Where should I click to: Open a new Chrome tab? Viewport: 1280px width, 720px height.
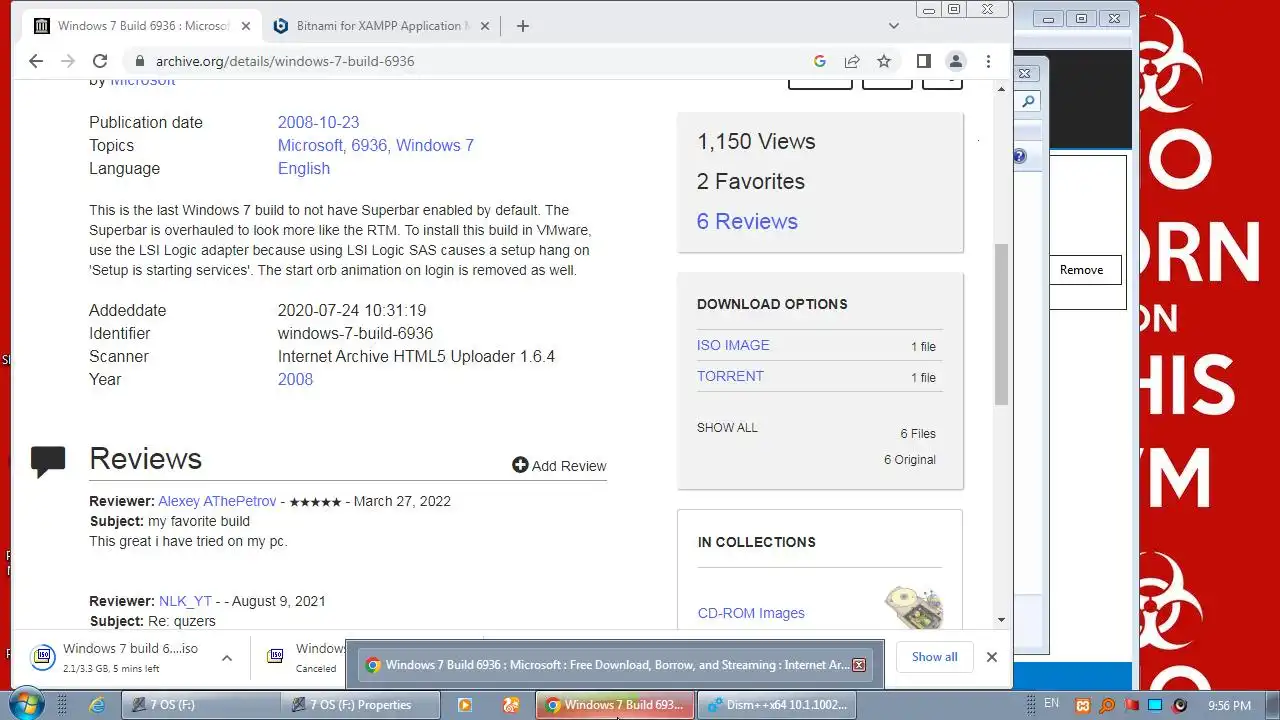pyautogui.click(x=522, y=26)
